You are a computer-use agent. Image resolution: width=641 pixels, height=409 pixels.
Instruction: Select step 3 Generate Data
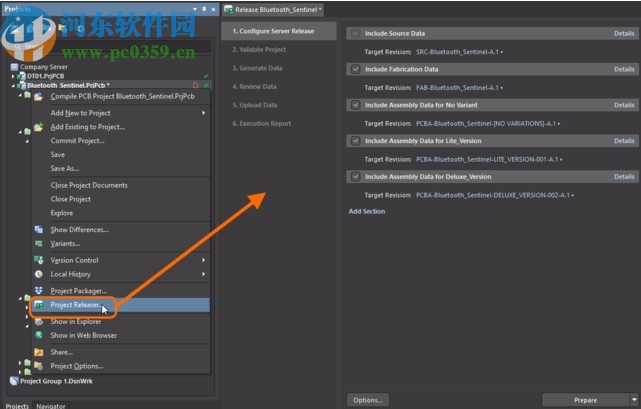(x=257, y=68)
